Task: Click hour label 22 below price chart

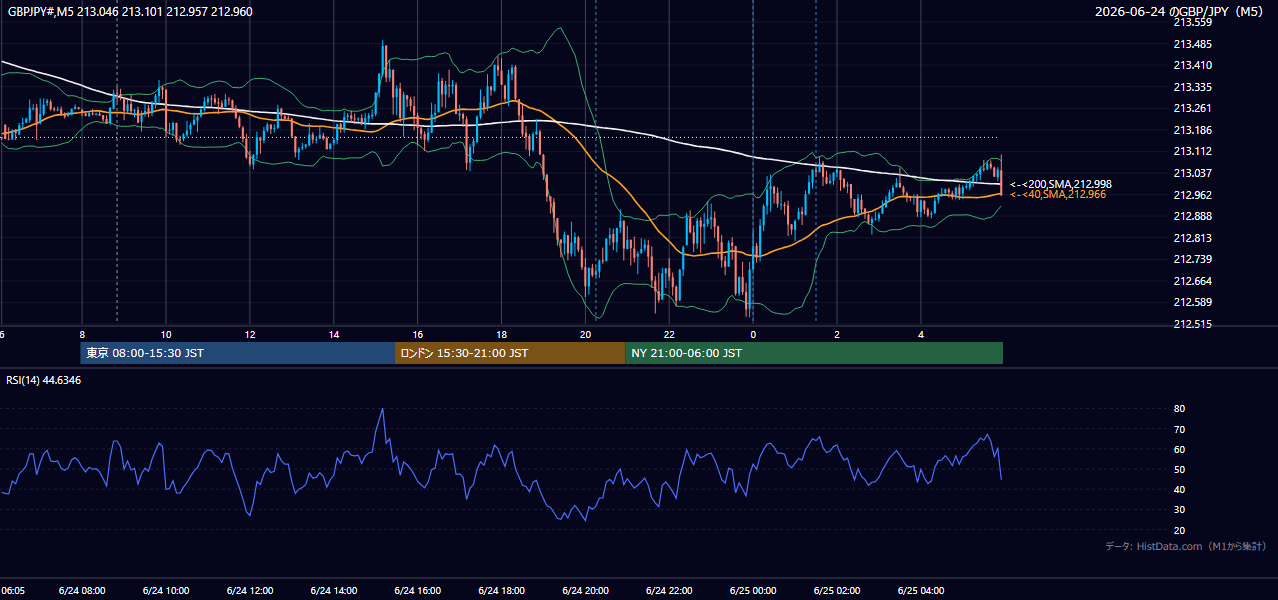Action: point(670,335)
